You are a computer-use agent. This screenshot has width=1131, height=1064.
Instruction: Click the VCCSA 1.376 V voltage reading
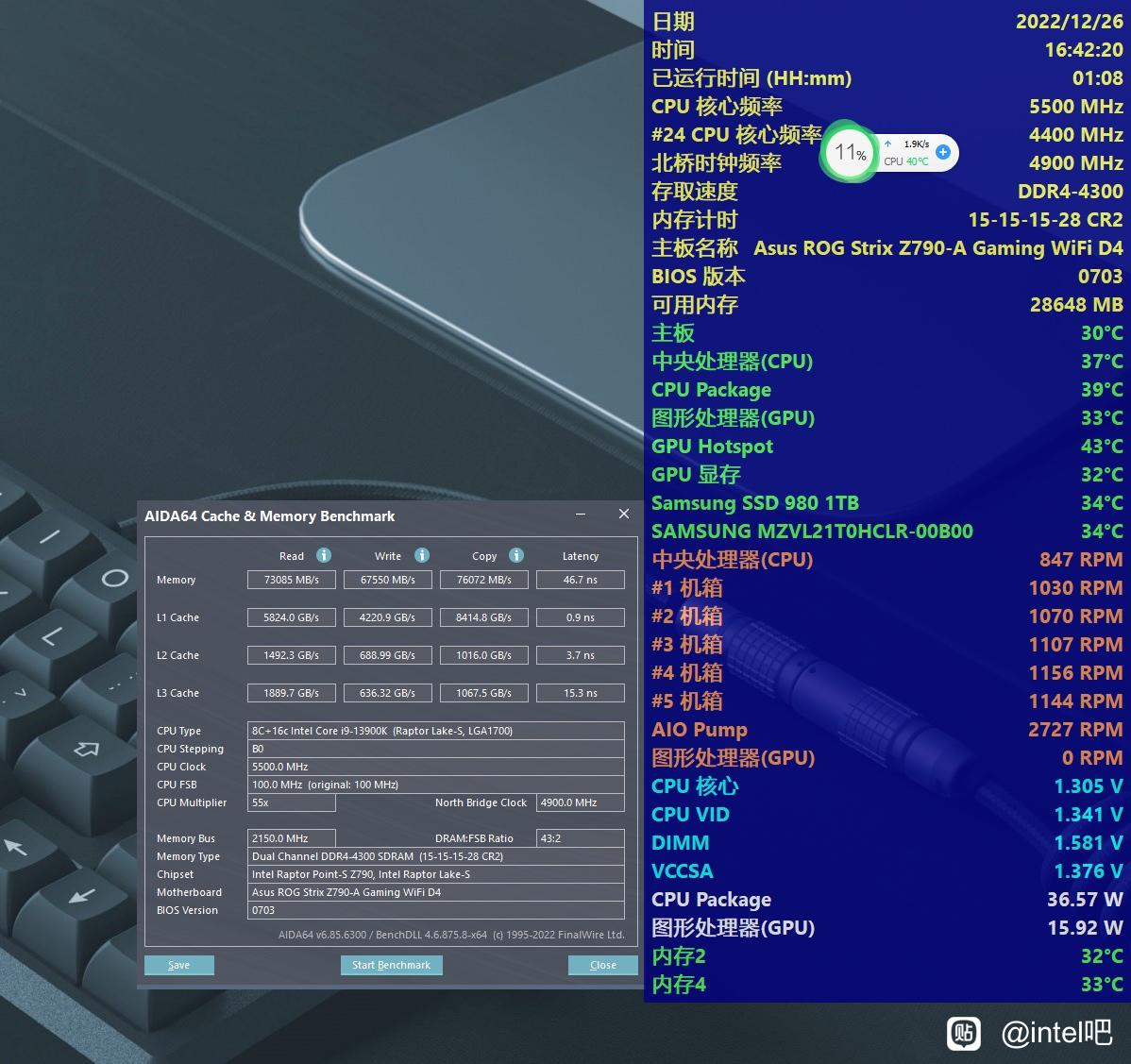point(1088,871)
